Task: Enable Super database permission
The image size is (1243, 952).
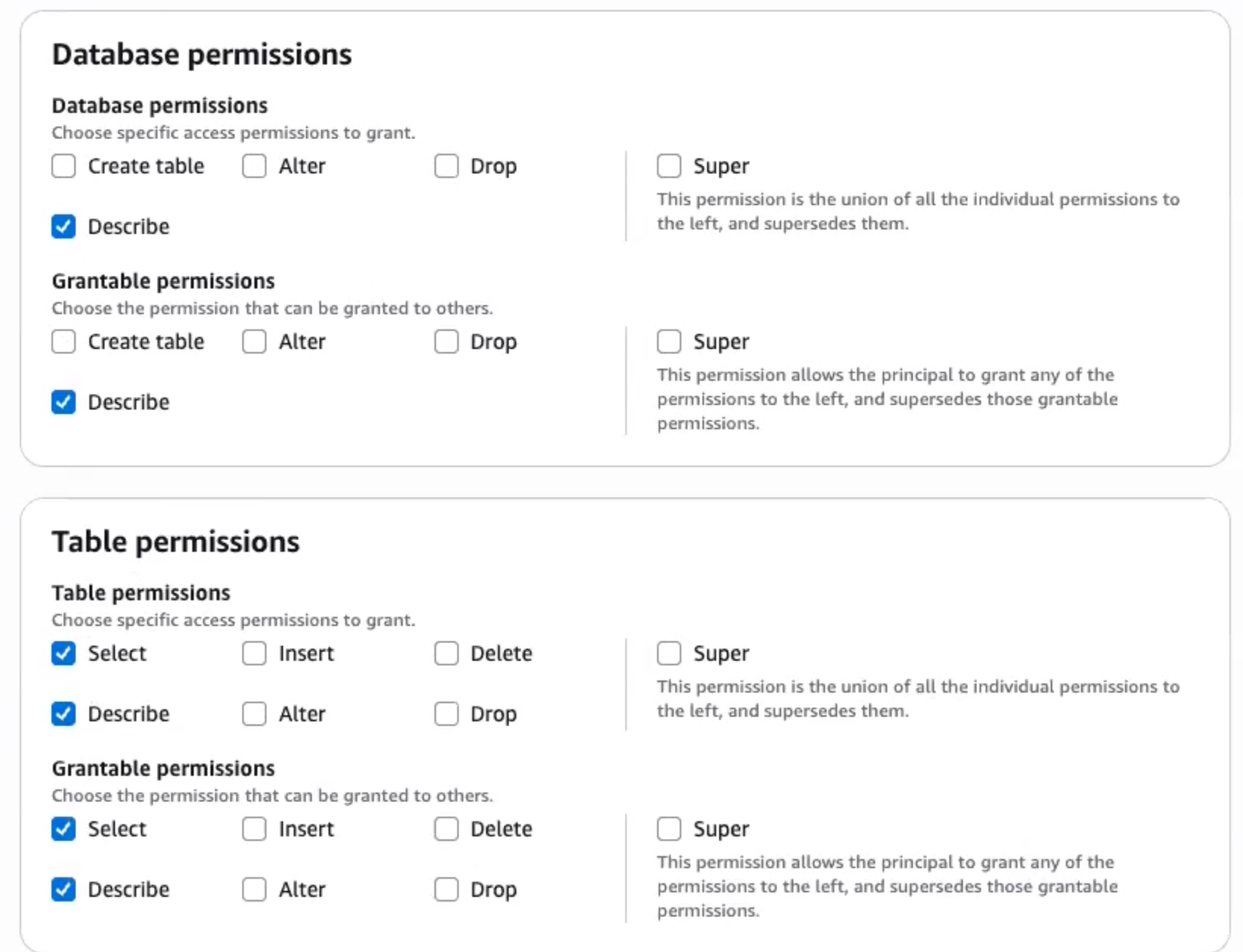Action: click(x=669, y=166)
